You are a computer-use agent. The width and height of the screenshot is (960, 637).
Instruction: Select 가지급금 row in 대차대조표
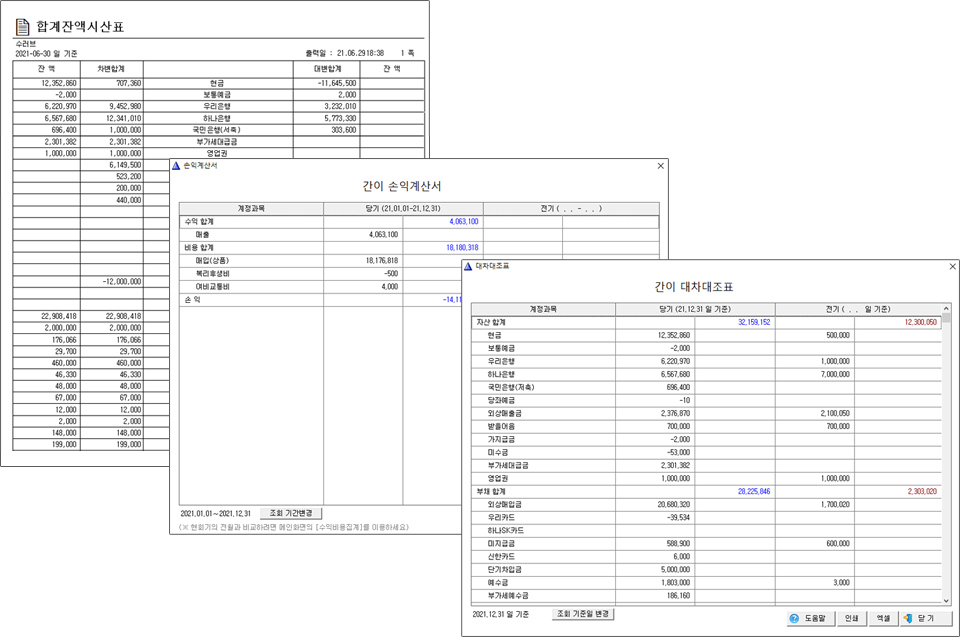[x=707, y=440]
